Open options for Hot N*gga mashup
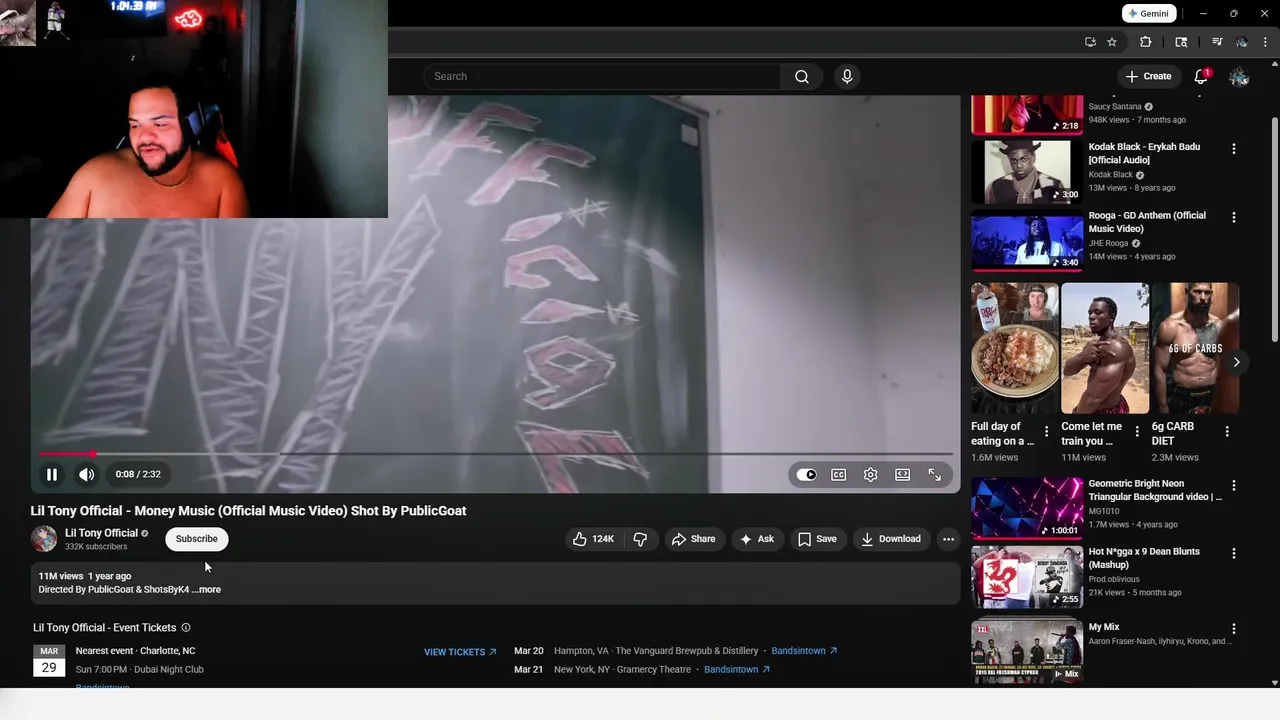This screenshot has width=1280, height=720. click(1234, 553)
